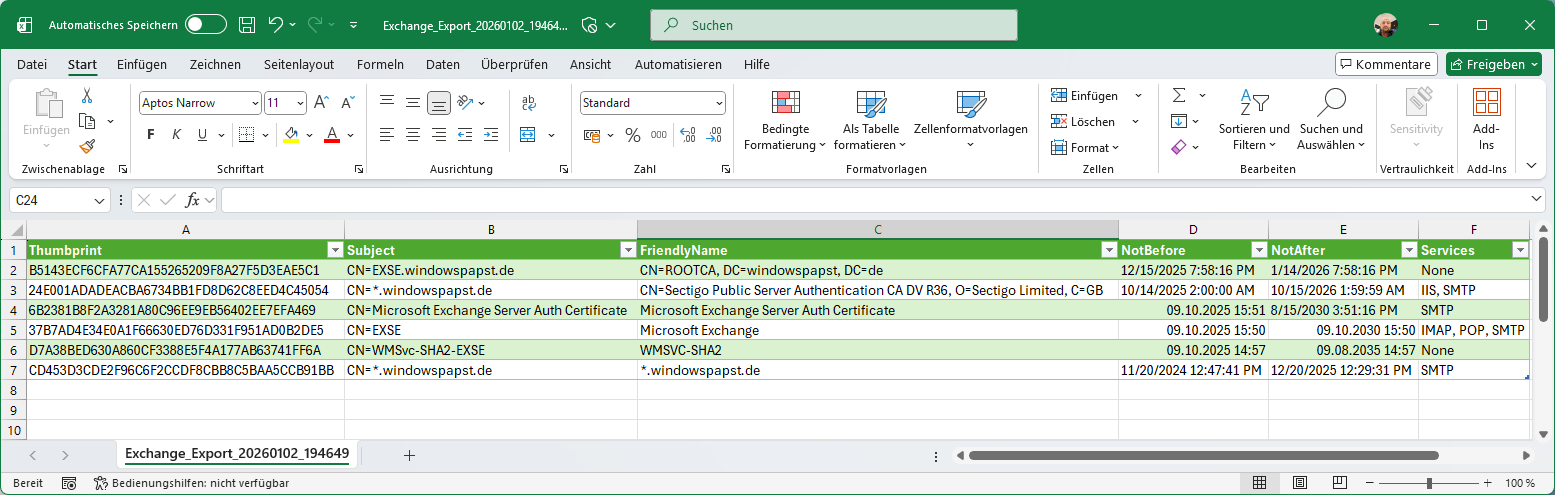The width and height of the screenshot is (1555, 495).
Task: Click the Suchen search box
Action: pyautogui.click(x=833, y=25)
